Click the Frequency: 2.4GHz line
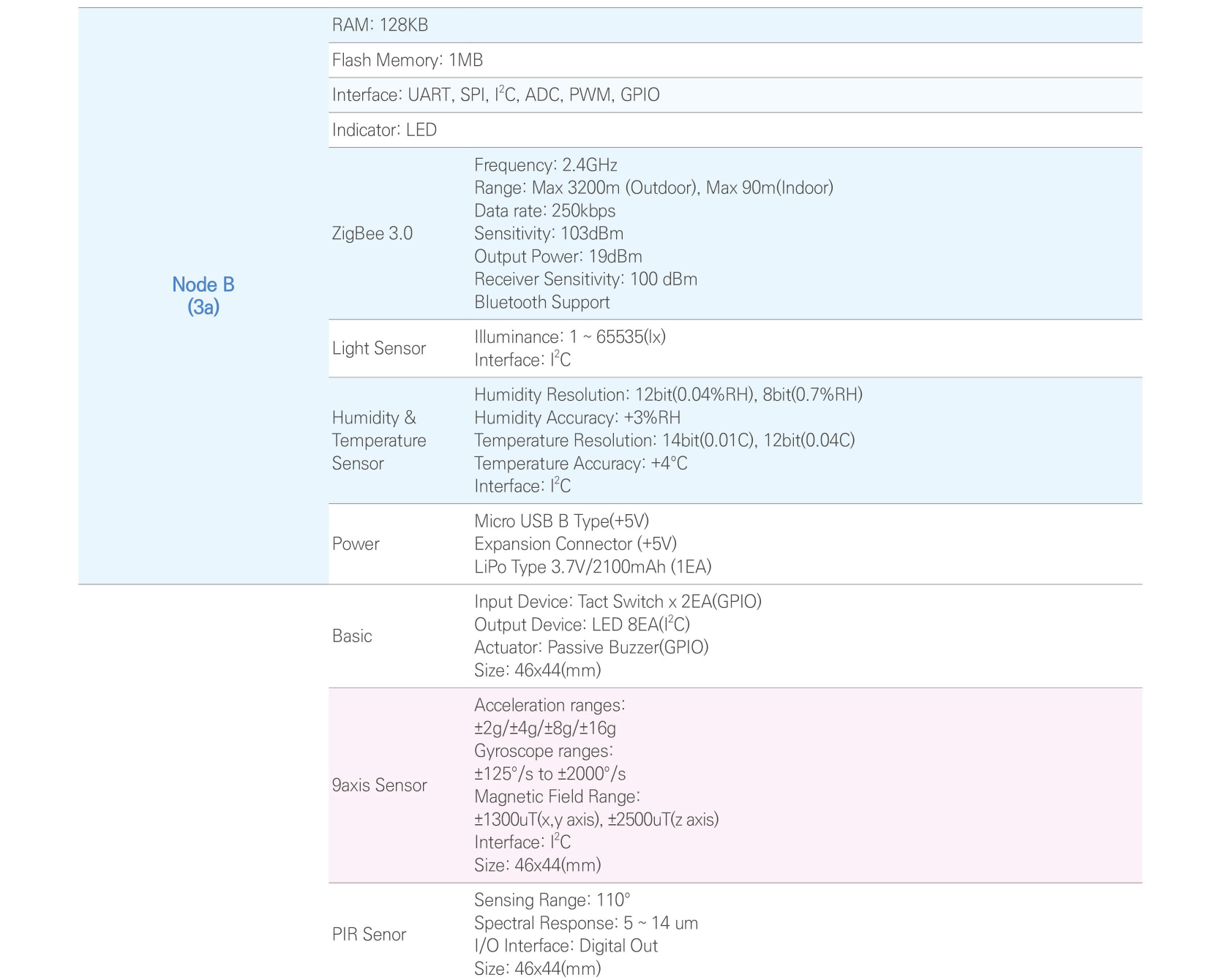1219x980 pixels. point(545,165)
